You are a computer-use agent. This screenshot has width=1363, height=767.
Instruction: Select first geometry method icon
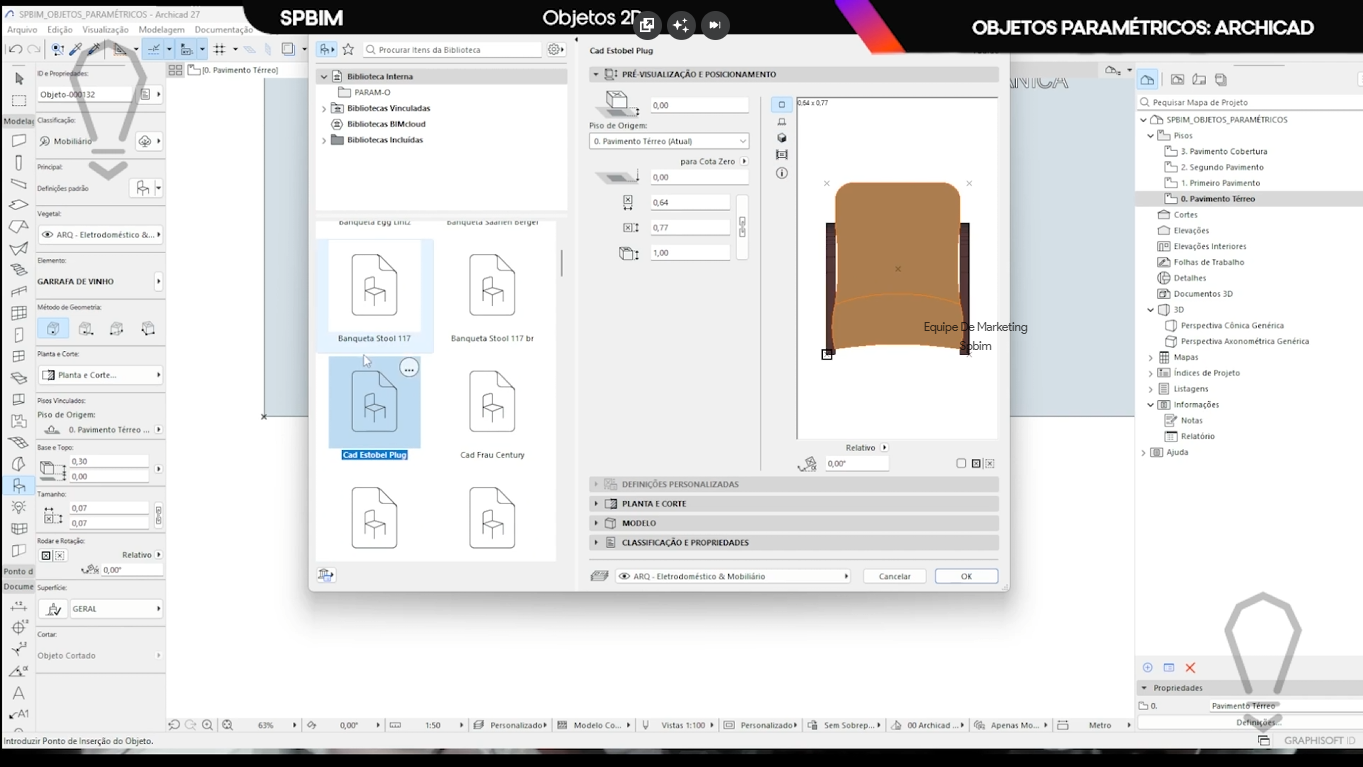(x=53, y=328)
